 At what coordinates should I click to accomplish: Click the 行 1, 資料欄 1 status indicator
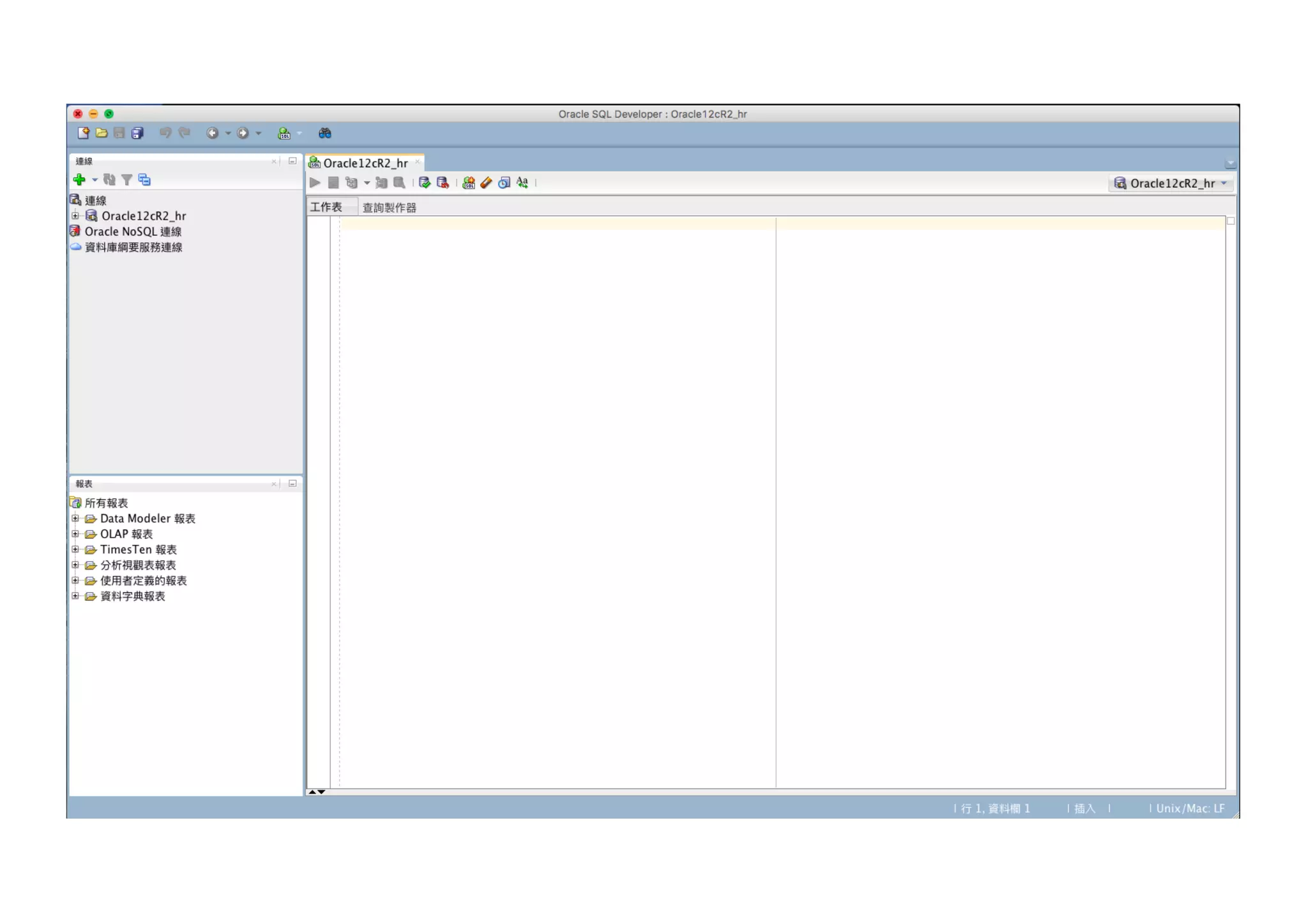pos(995,808)
